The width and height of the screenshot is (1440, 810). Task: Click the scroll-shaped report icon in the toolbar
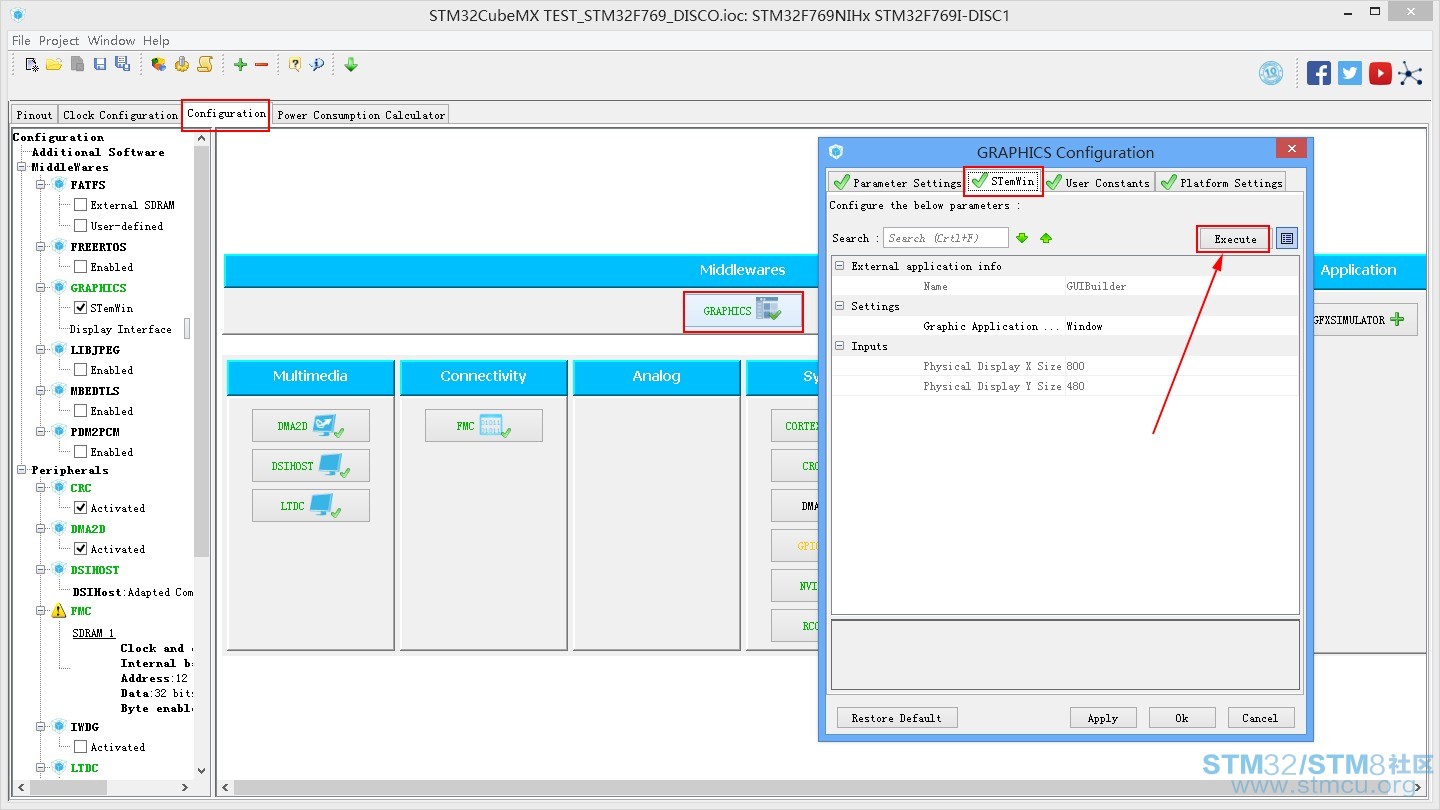point(205,64)
